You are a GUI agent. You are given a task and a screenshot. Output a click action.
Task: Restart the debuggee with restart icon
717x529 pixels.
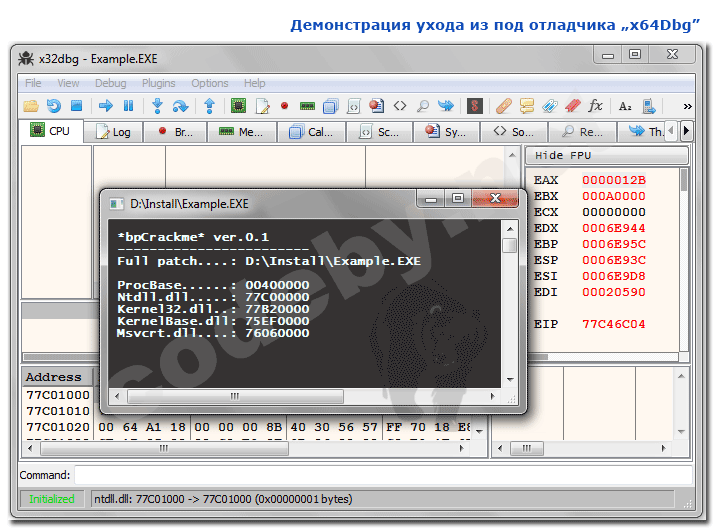click(x=53, y=105)
